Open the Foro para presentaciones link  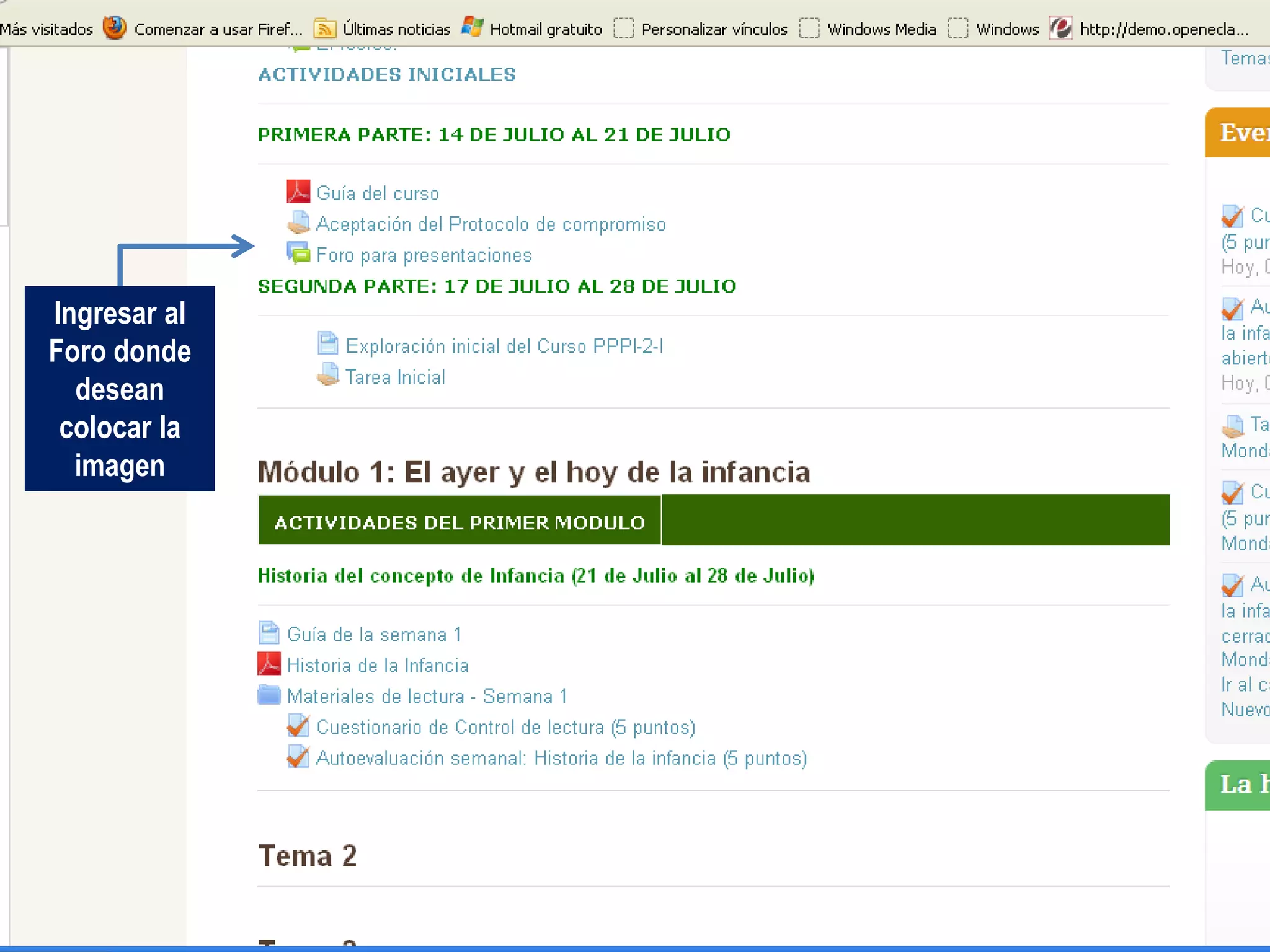(424, 255)
